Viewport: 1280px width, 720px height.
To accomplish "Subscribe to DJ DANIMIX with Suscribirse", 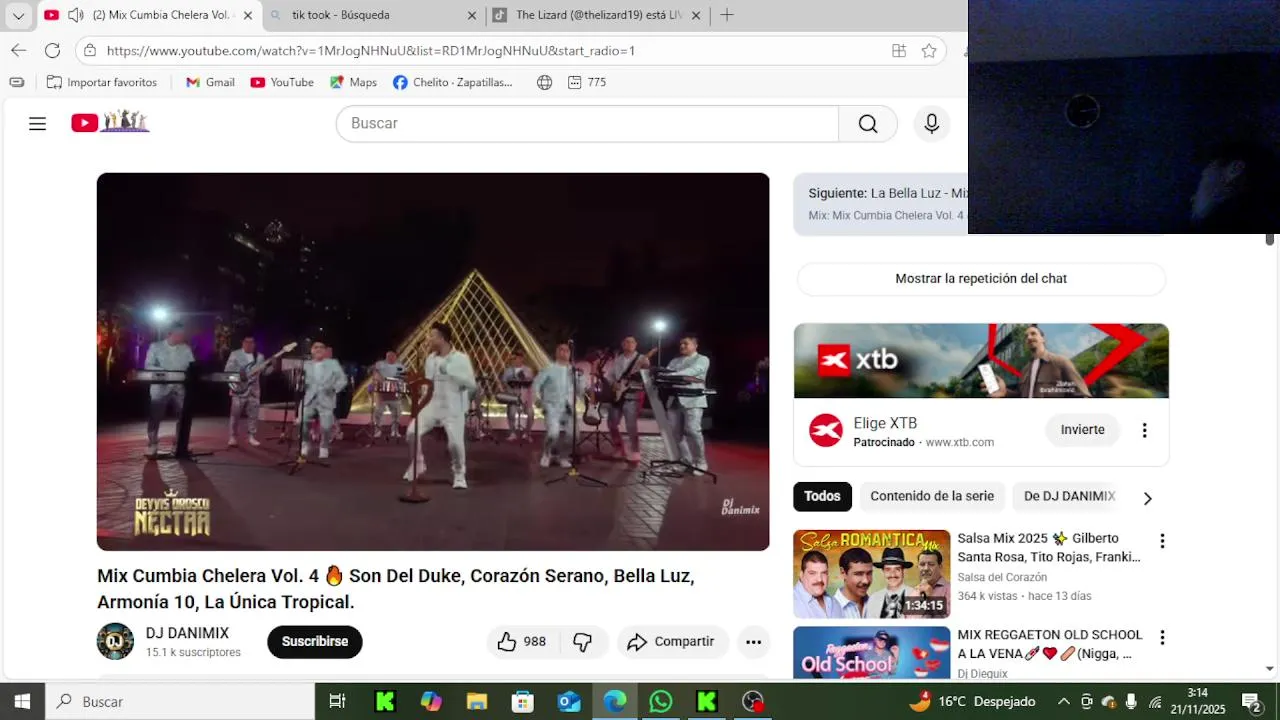I will pyautogui.click(x=315, y=642).
